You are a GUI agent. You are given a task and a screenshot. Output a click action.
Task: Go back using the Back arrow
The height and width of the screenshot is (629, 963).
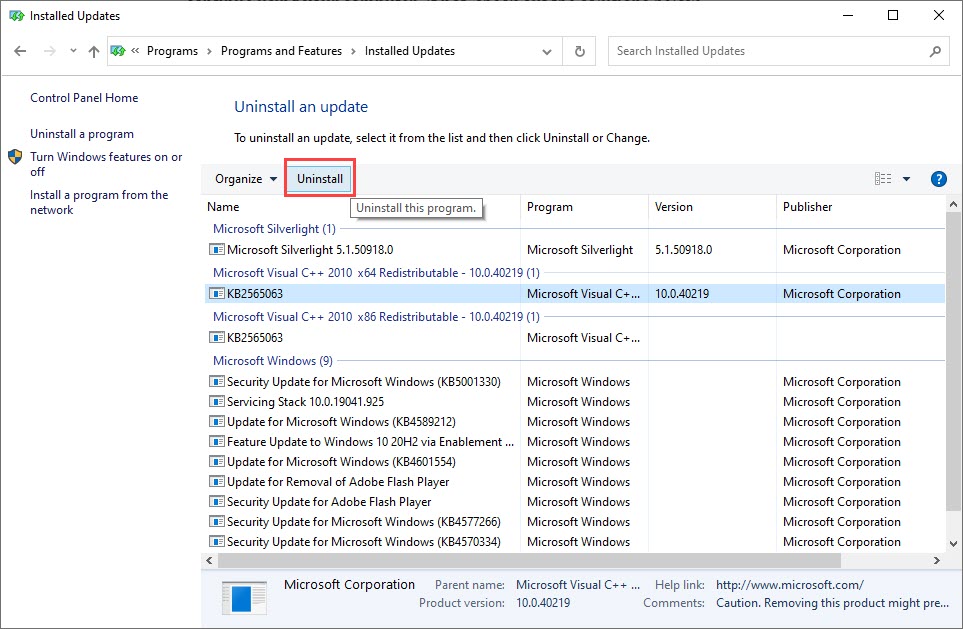tap(20, 51)
